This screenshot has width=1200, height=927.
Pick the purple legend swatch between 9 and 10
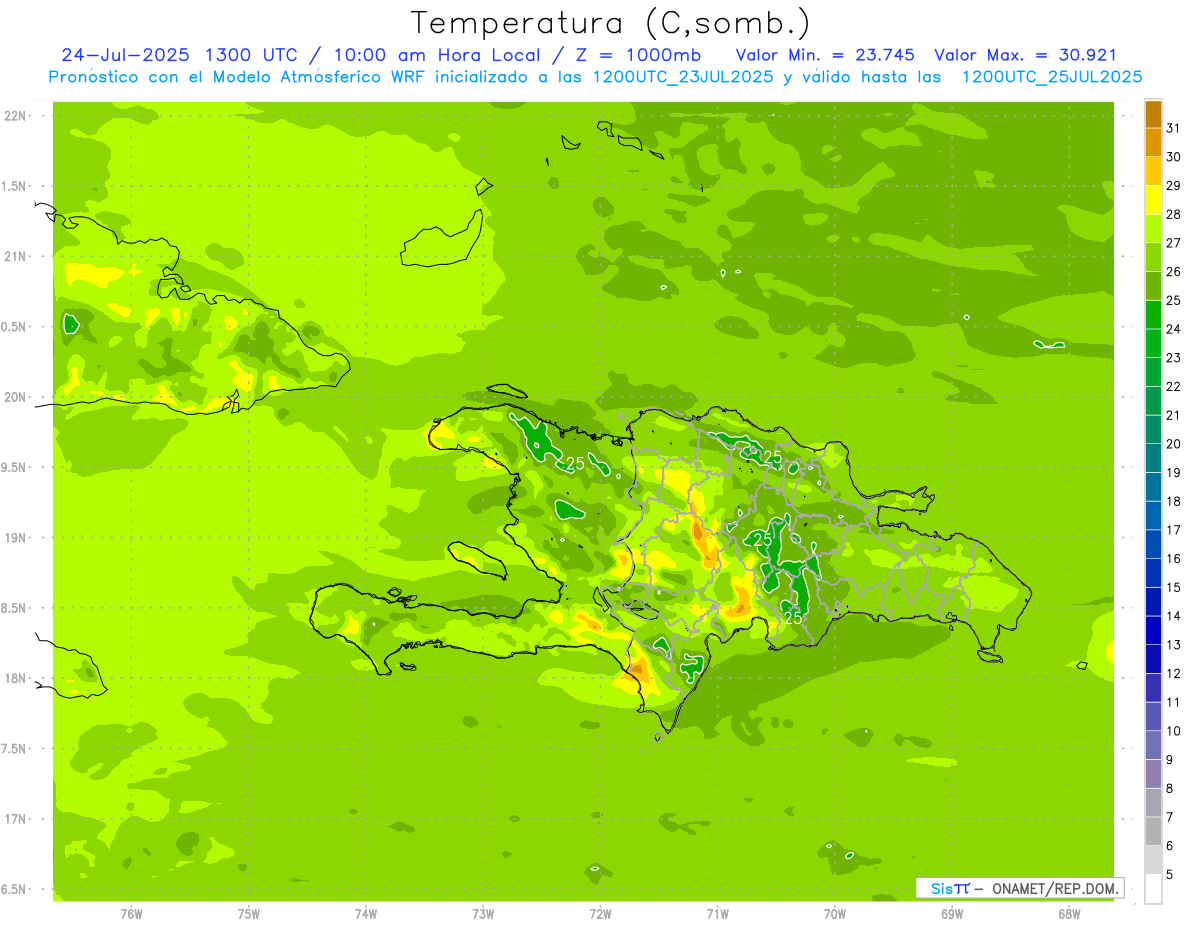(x=1153, y=746)
